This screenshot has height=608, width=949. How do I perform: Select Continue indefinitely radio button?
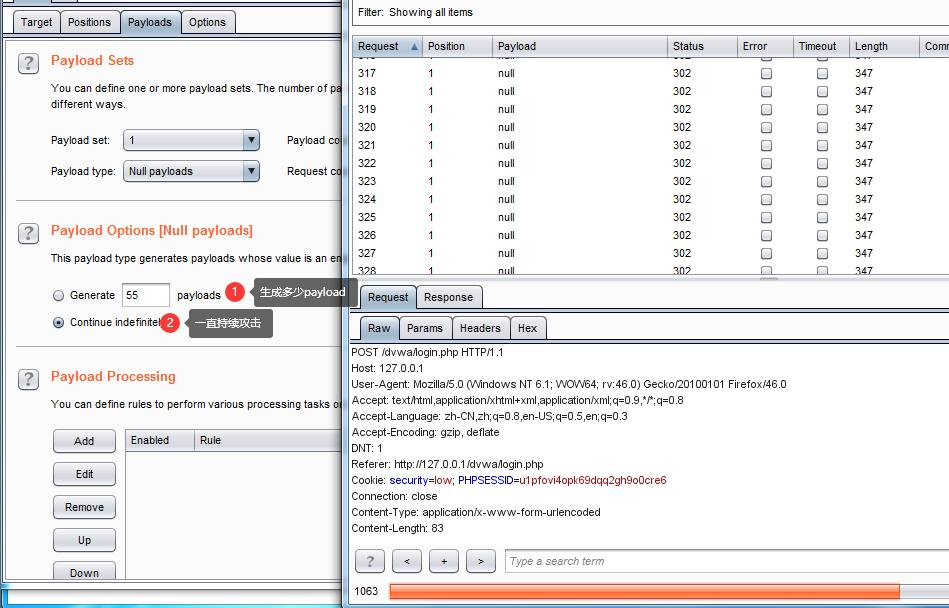[59, 322]
